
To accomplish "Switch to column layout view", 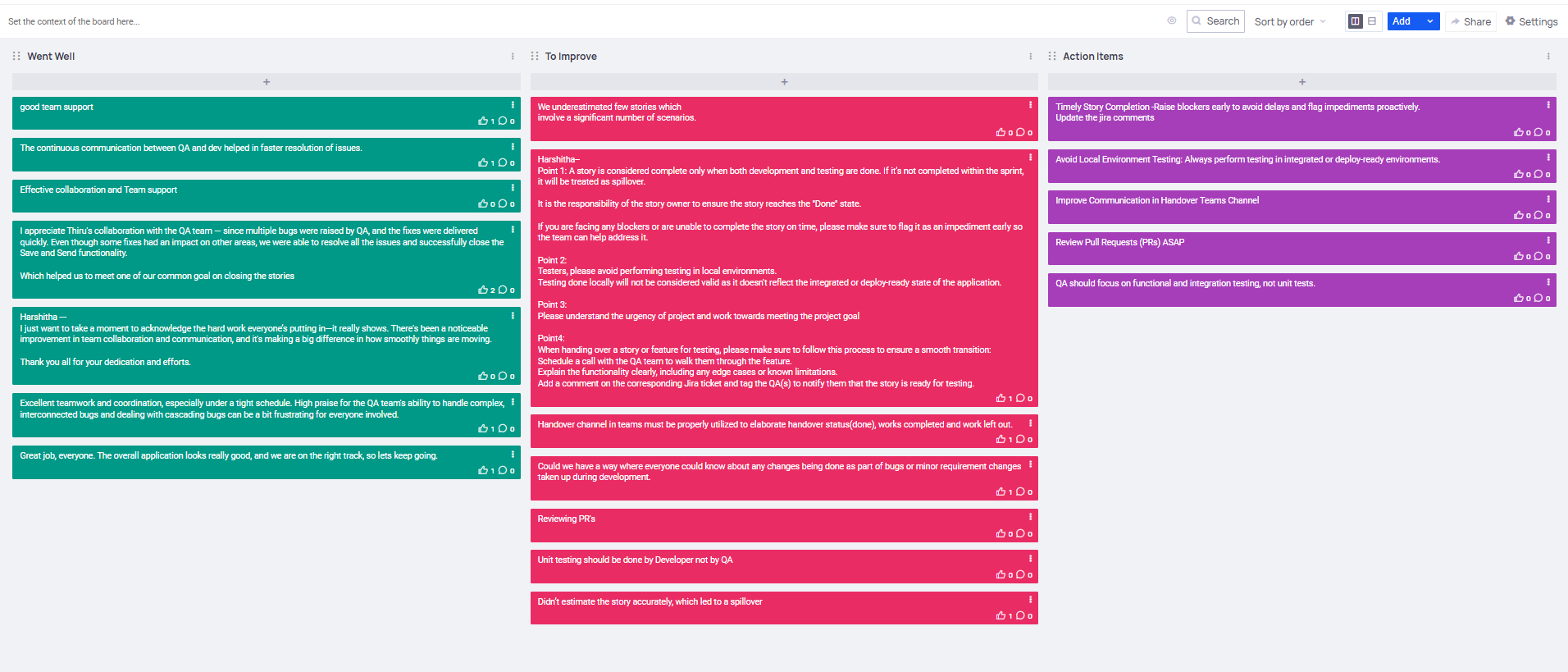I will click(1356, 21).
